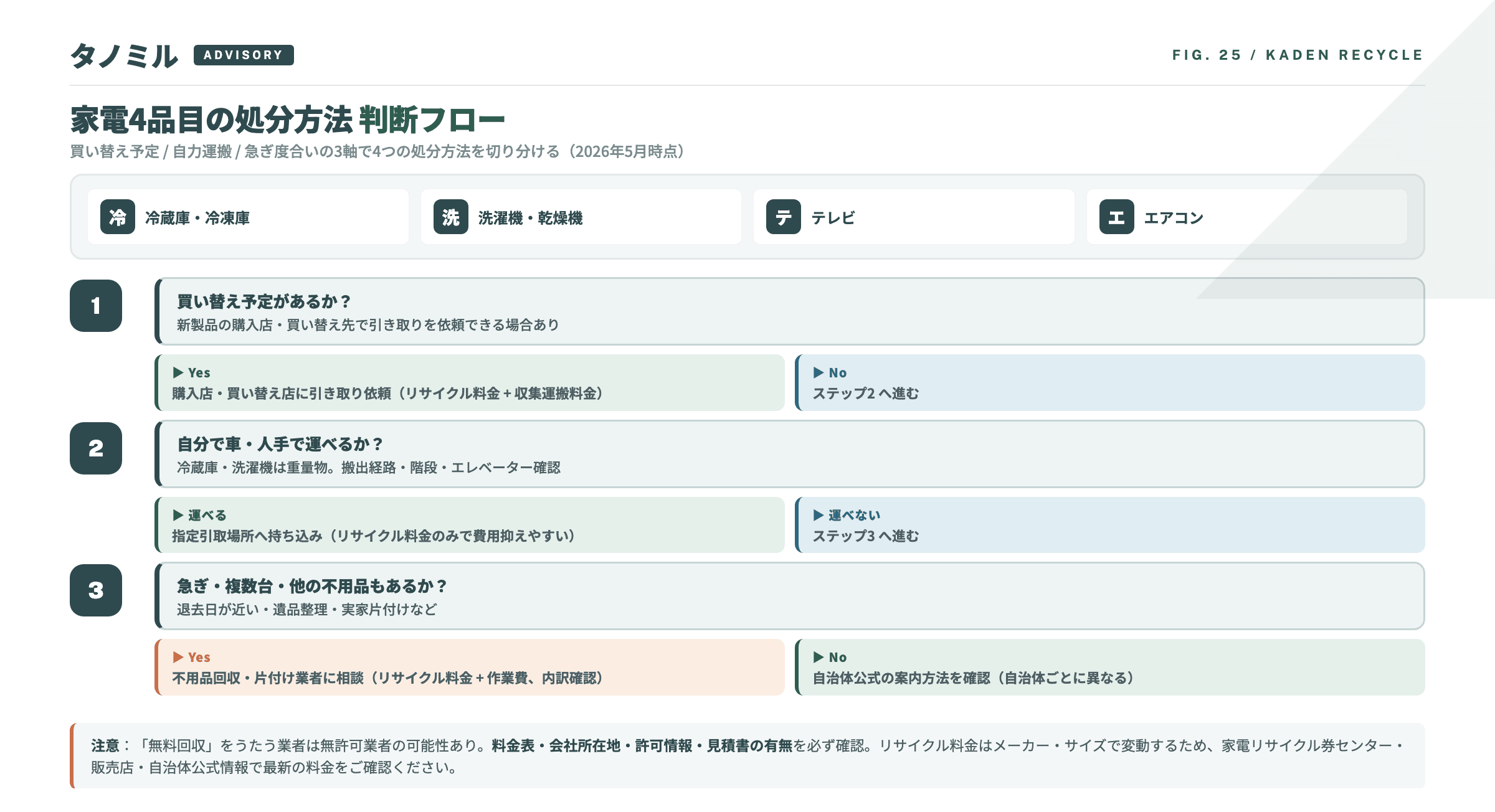The width and height of the screenshot is (1495, 812).
Task: Click the step 1 number badge
Action: point(96,306)
